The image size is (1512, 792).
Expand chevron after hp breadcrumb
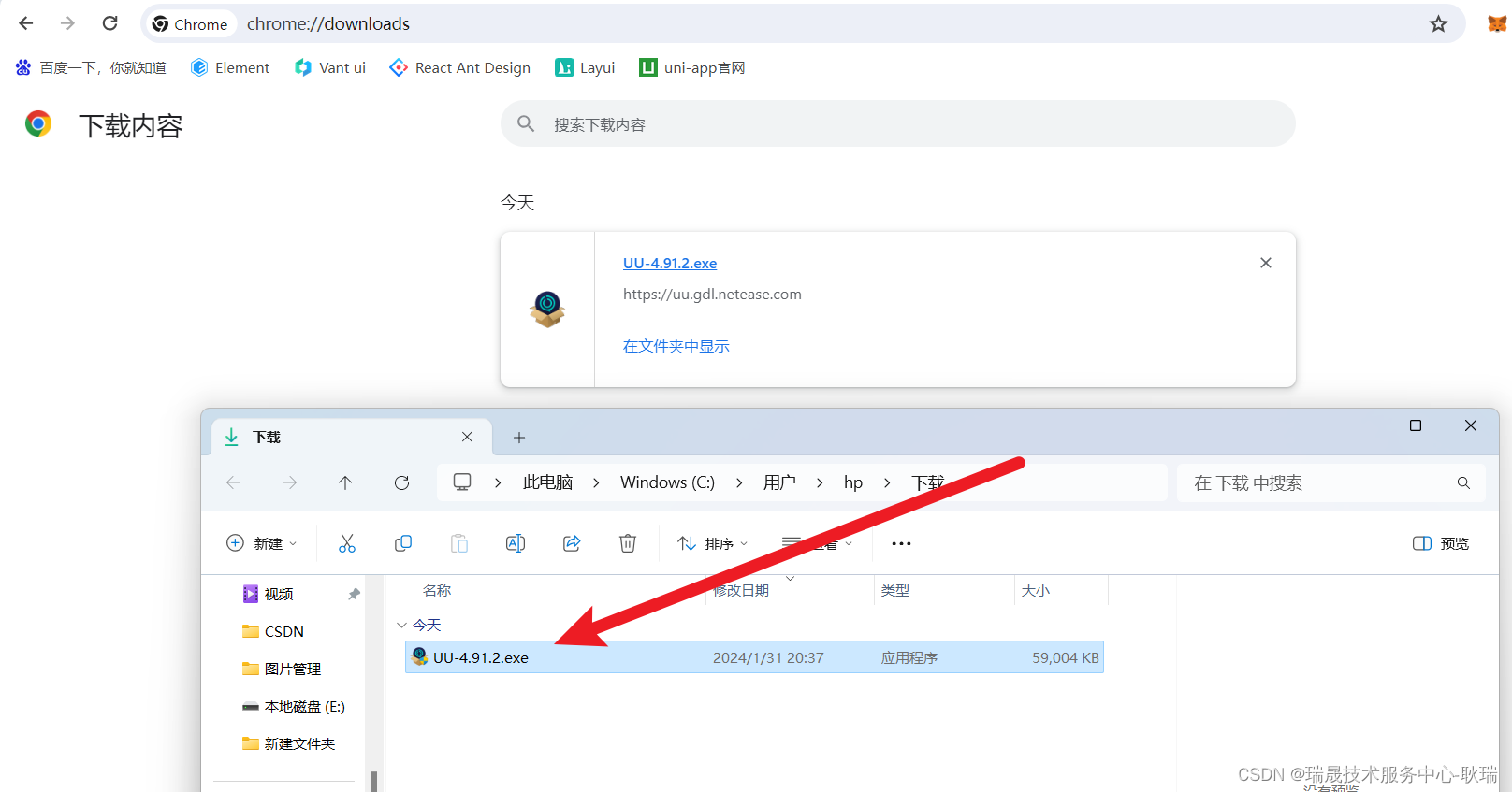tap(887, 482)
